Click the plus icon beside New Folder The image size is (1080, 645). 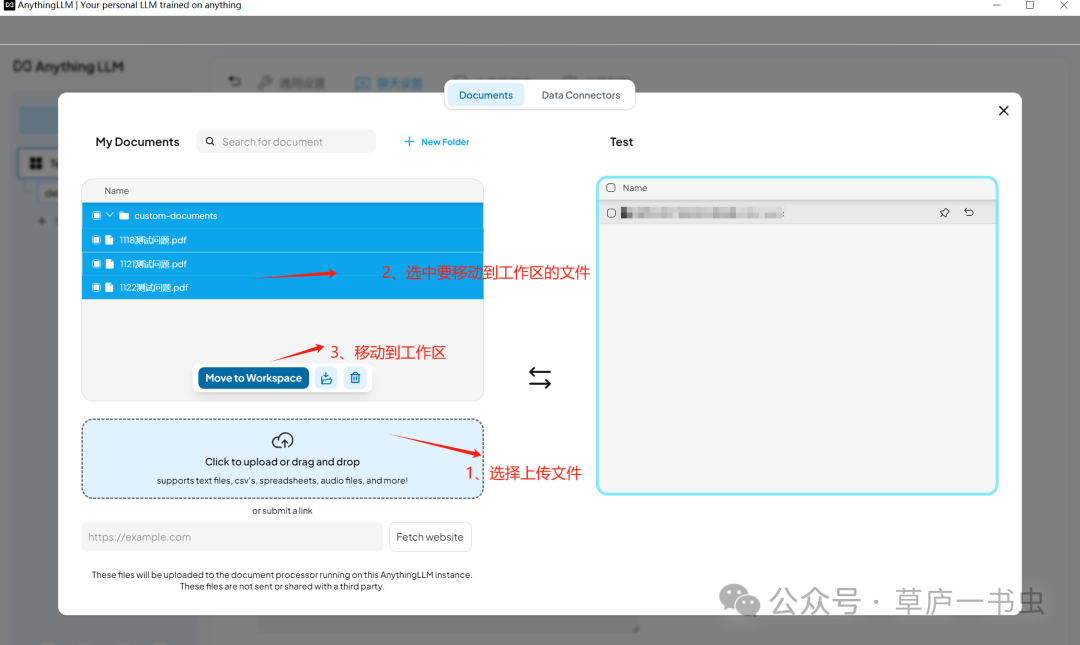pyautogui.click(x=409, y=141)
